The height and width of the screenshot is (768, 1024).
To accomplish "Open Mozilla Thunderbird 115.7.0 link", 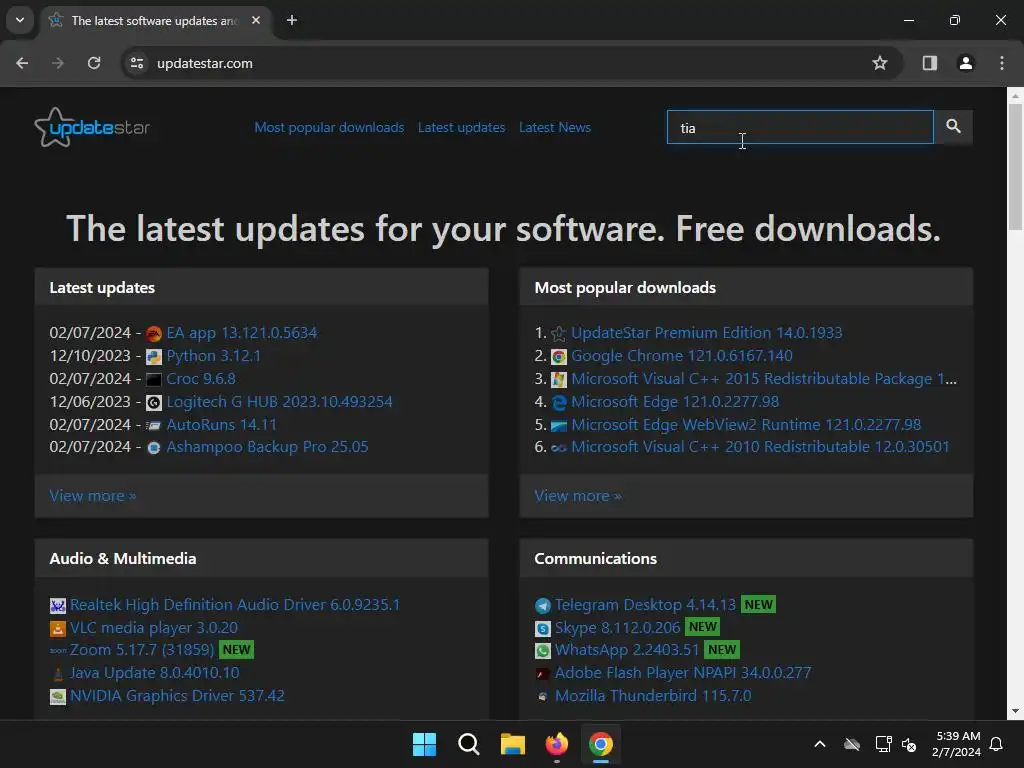I will click(x=653, y=695).
